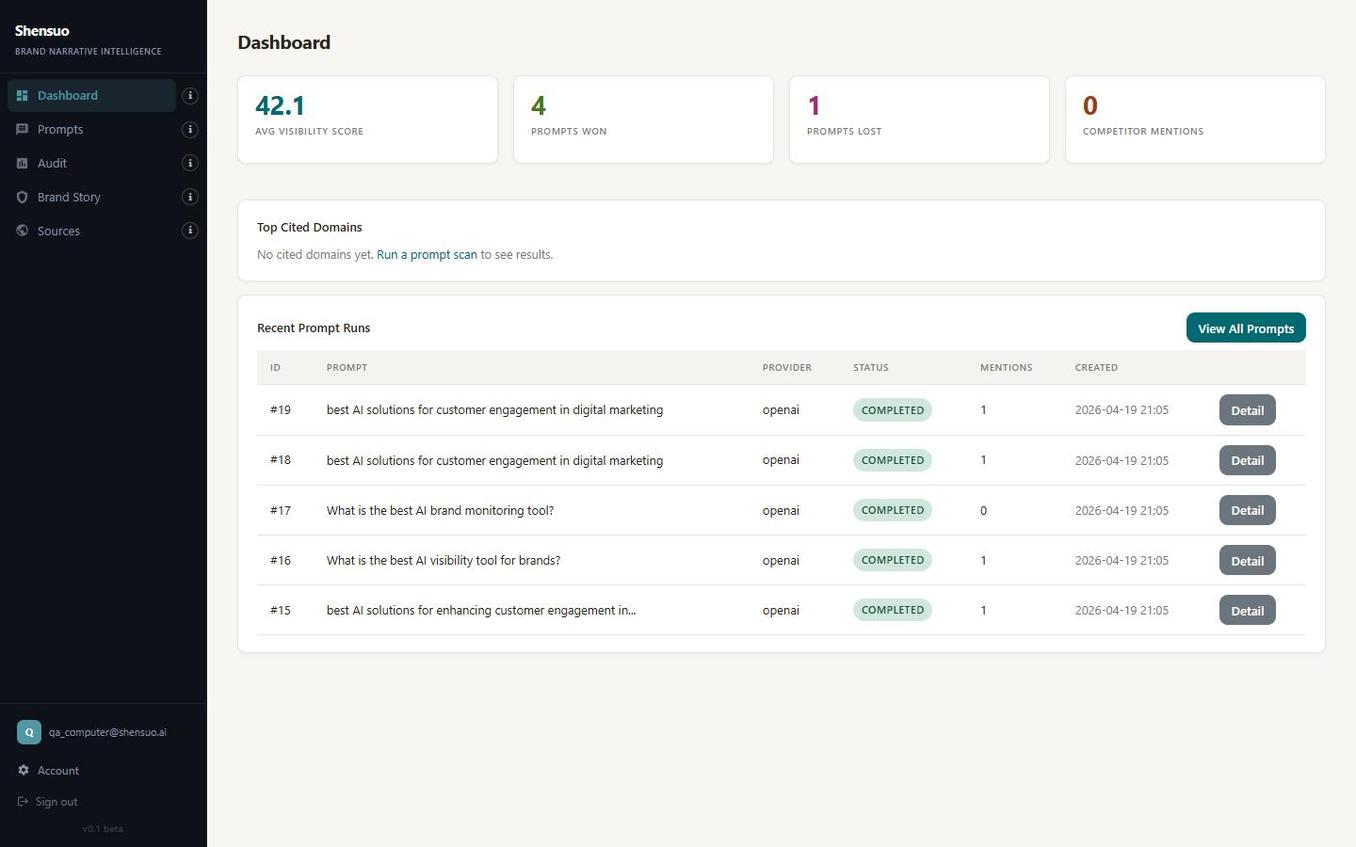Select the Brand Story shield icon
1356x847 pixels.
(x=23, y=197)
